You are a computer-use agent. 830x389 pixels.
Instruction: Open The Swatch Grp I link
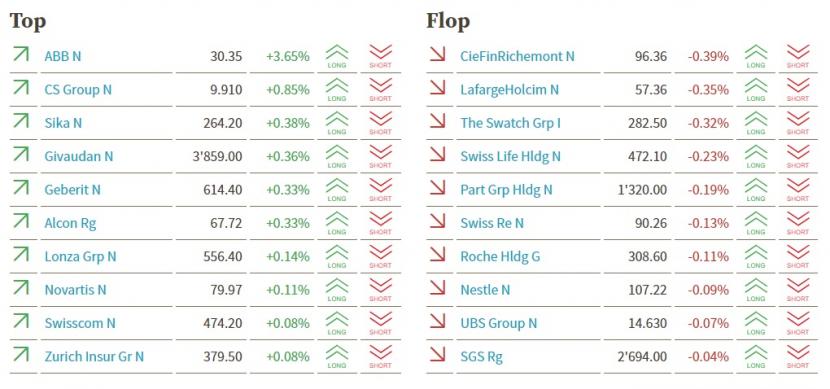click(x=510, y=123)
